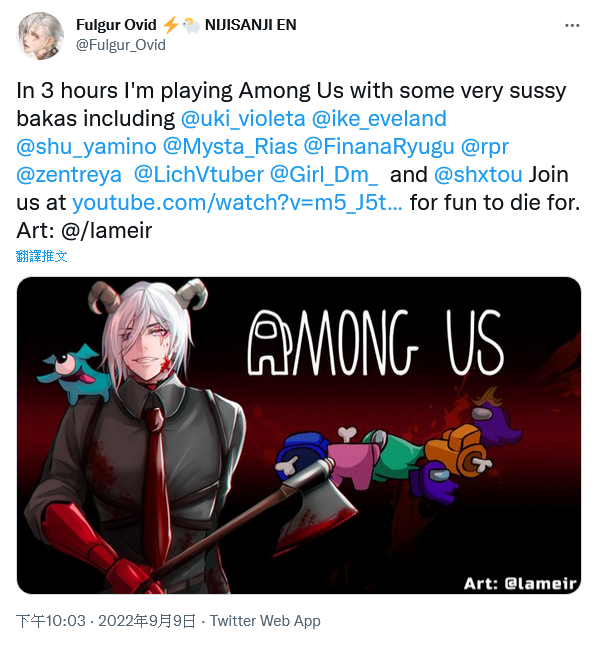Visit @shu_yamino's profile
The height and width of the screenshot is (646, 598).
87,147
